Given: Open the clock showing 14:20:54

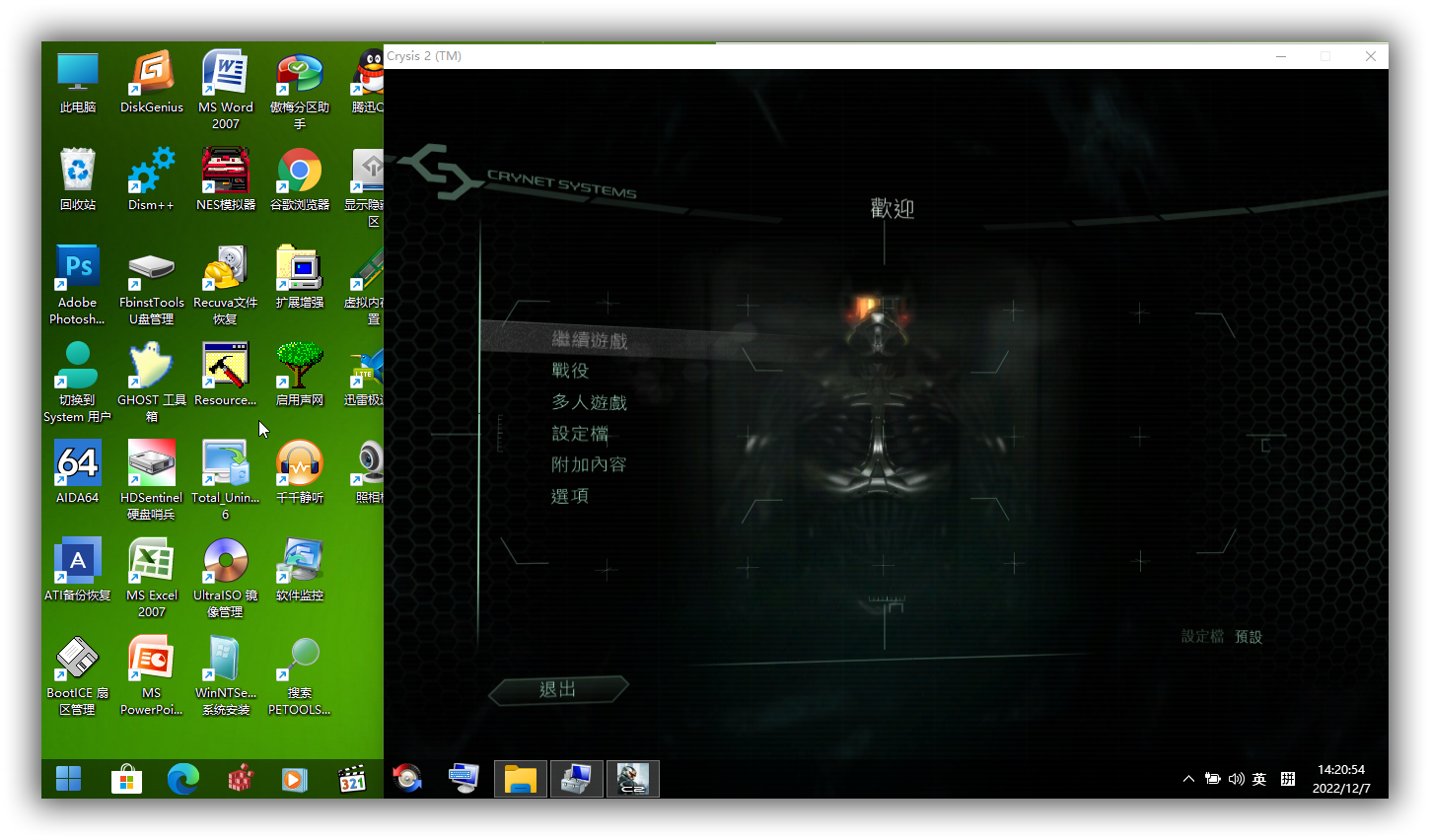Looking at the screenshot, I should point(1341,779).
